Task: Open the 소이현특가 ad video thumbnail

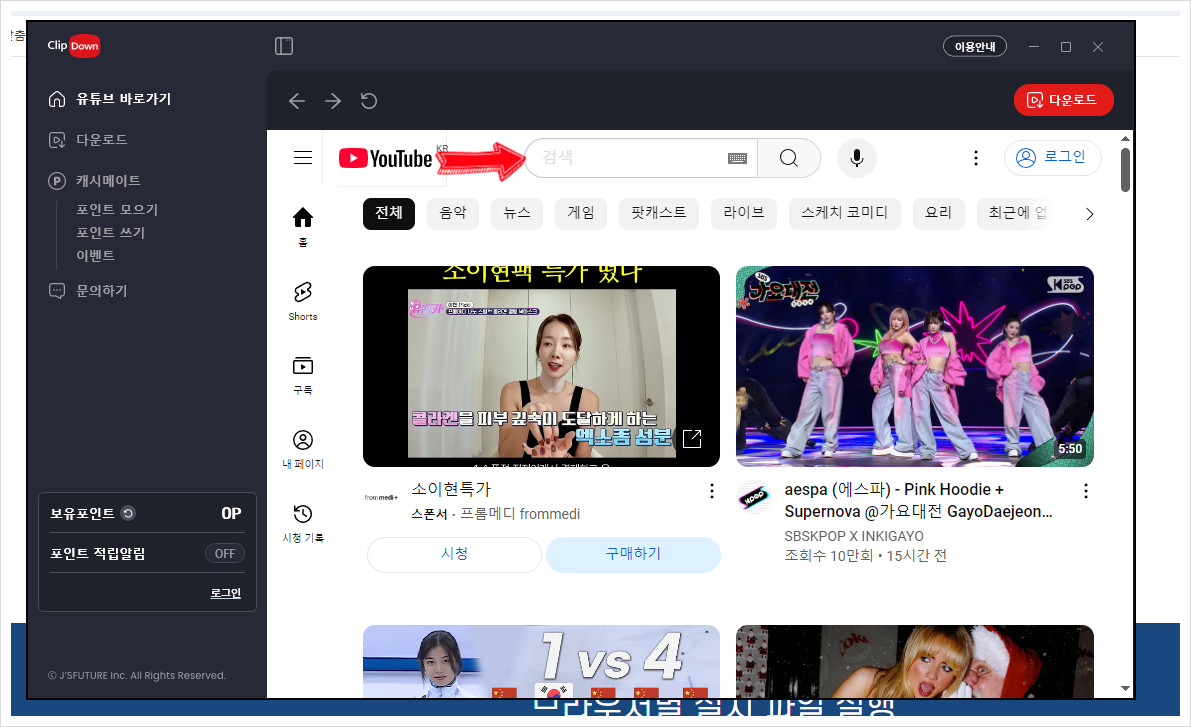Action: 542,366
